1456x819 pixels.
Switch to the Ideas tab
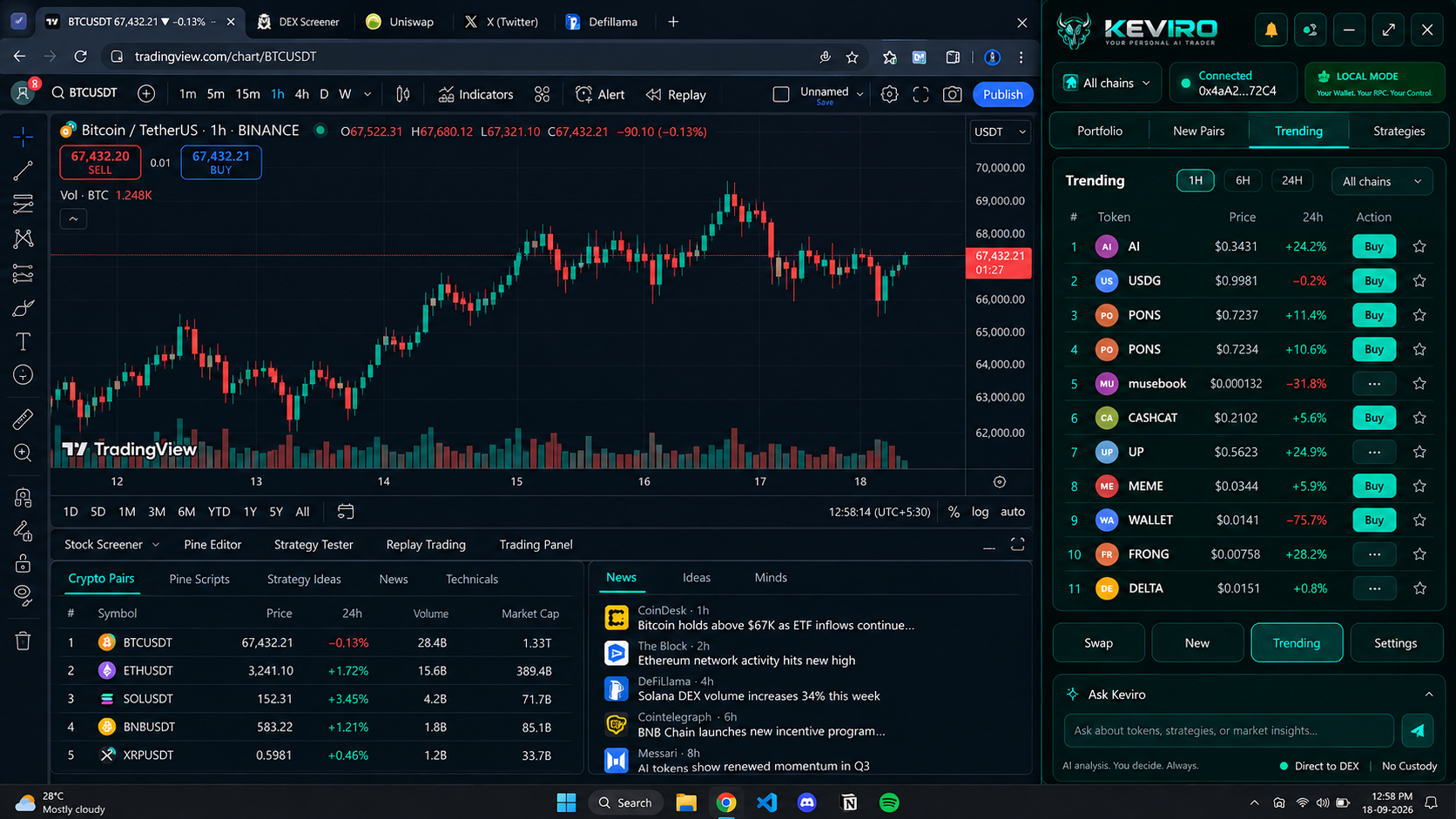coord(697,578)
